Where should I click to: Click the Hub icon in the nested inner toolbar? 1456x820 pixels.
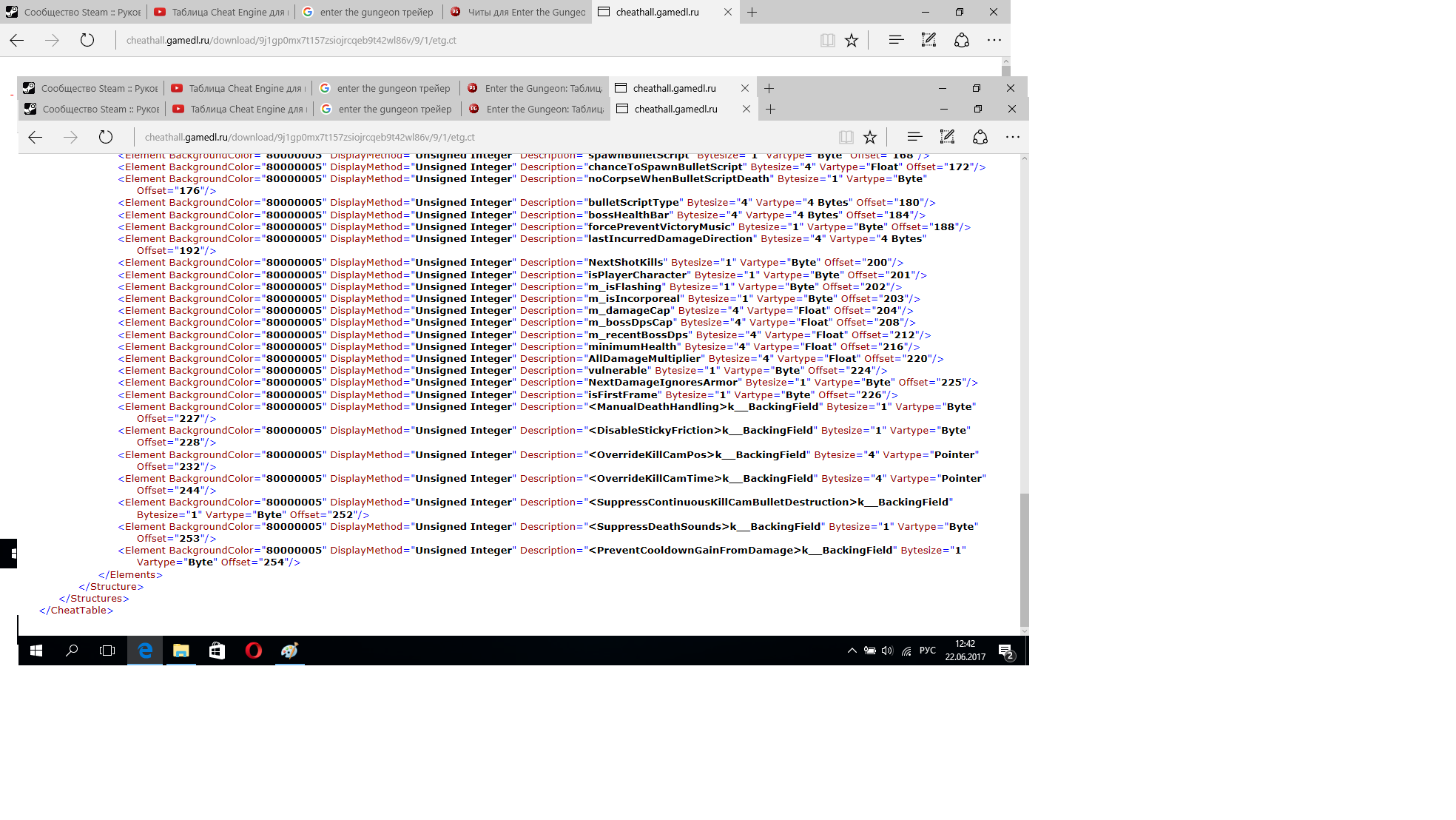[x=914, y=137]
